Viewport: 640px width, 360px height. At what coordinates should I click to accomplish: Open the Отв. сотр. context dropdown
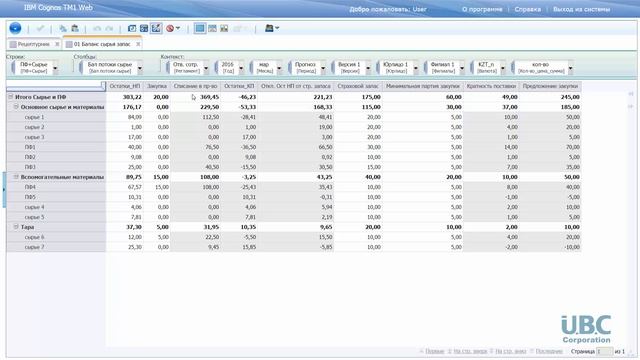[206, 68]
